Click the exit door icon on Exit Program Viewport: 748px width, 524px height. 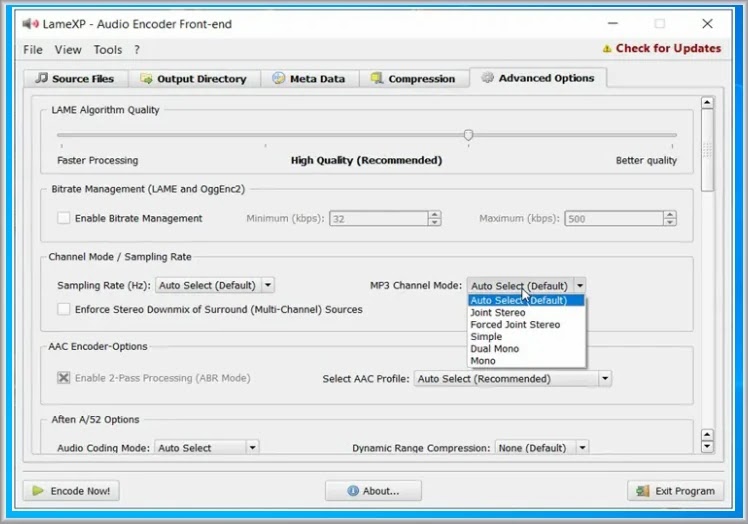[x=643, y=491]
